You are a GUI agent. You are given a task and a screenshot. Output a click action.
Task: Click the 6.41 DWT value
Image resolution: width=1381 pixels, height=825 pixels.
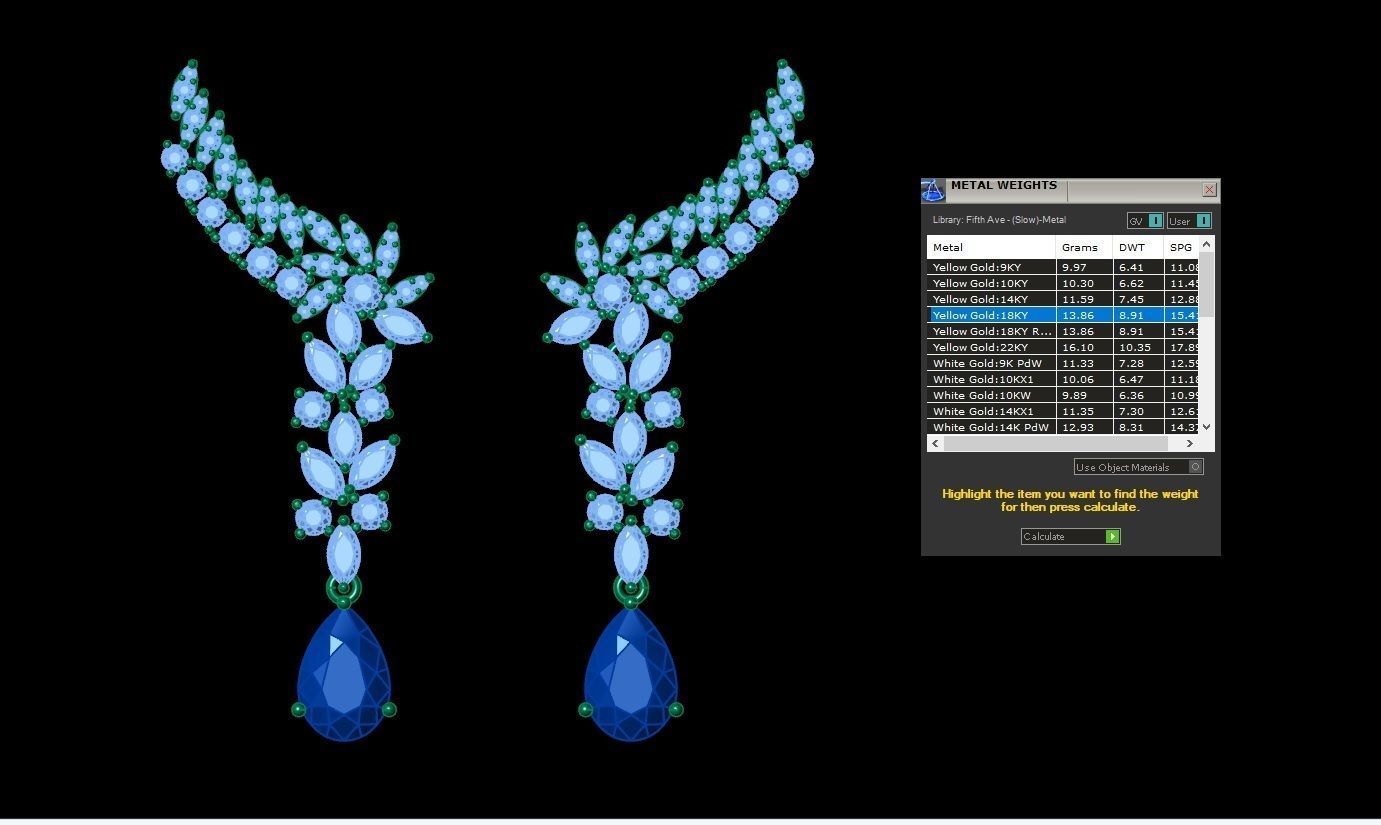(x=1131, y=268)
